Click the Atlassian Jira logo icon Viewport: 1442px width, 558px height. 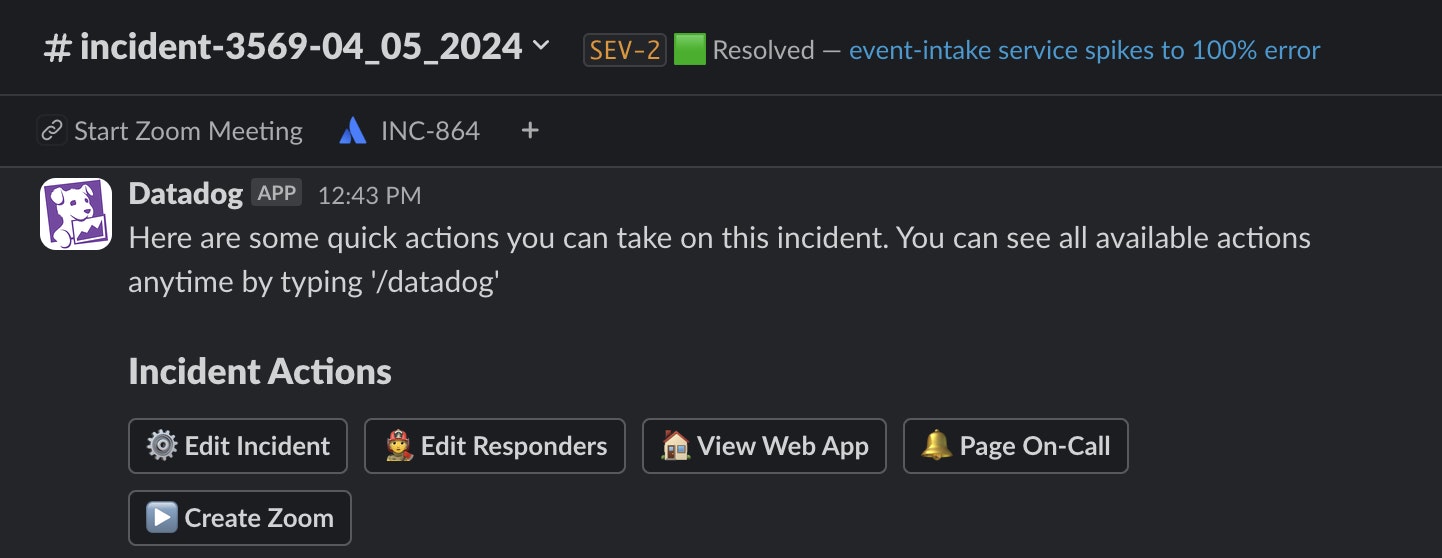[353, 131]
